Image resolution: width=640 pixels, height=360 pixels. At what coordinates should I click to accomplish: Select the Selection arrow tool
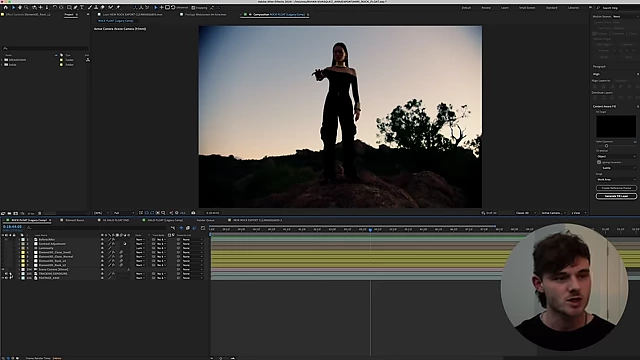[13, 7]
